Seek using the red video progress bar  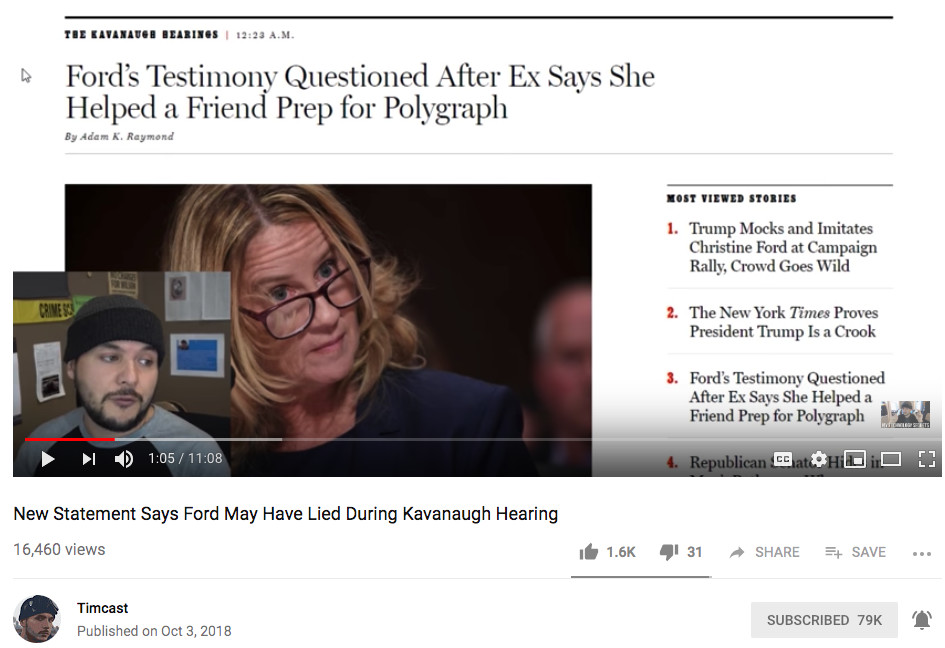pos(70,439)
